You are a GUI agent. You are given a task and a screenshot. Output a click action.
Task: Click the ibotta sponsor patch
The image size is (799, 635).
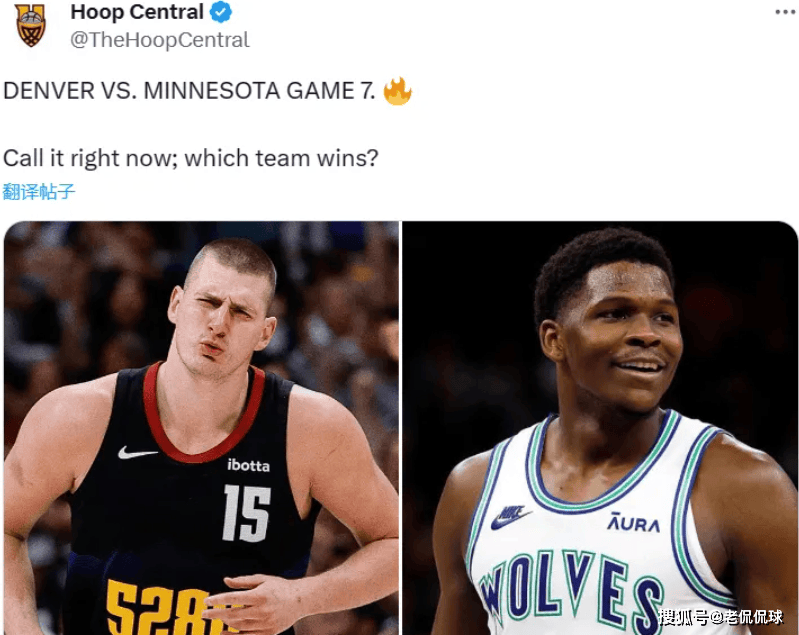pos(248,465)
